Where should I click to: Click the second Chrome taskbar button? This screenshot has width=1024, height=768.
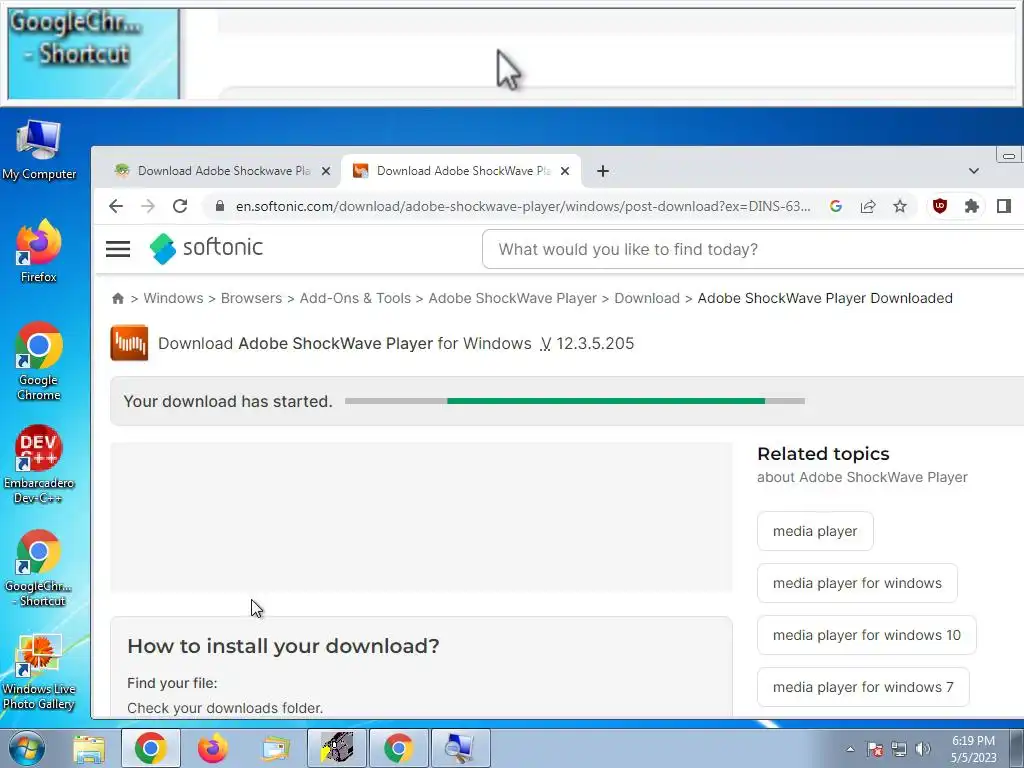coord(399,748)
